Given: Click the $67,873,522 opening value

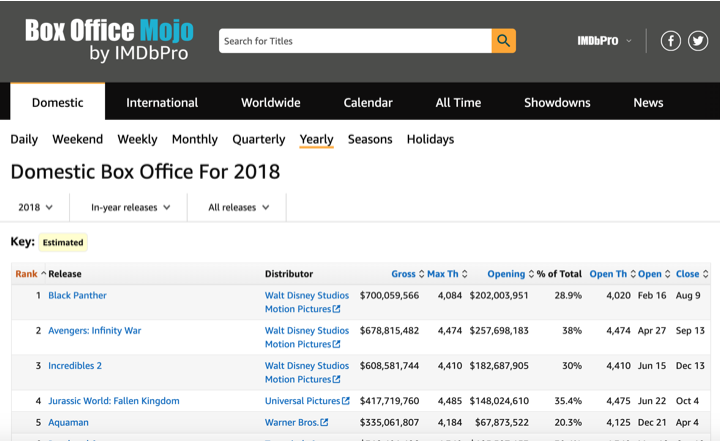Looking at the screenshot, I should [x=501, y=422].
